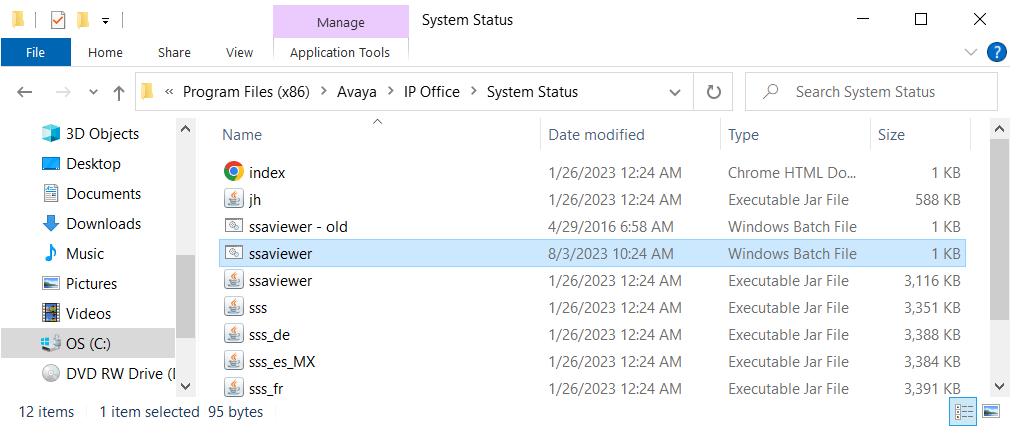Open subfolder list after IP Office in path
1010x428 pixels.
pos(473,92)
